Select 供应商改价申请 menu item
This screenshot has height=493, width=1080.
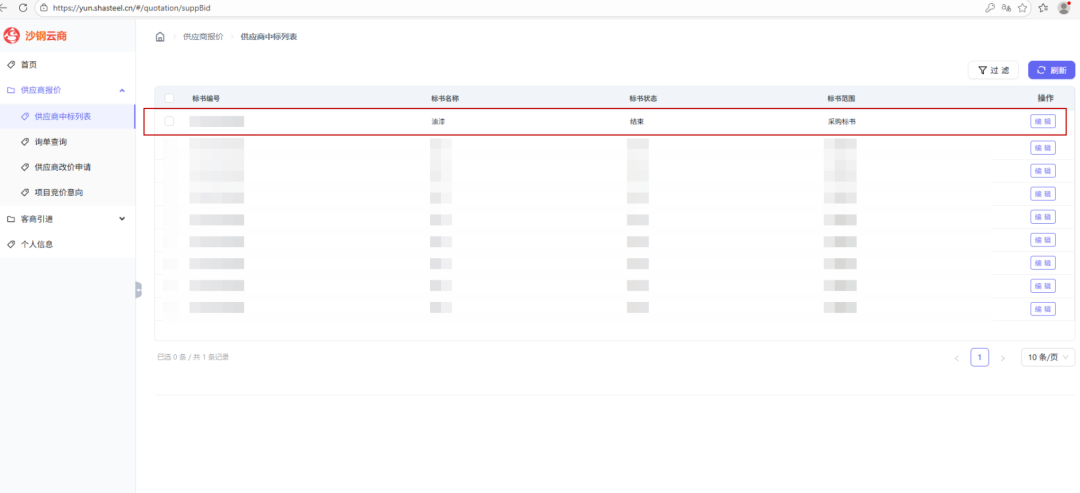coord(62,167)
